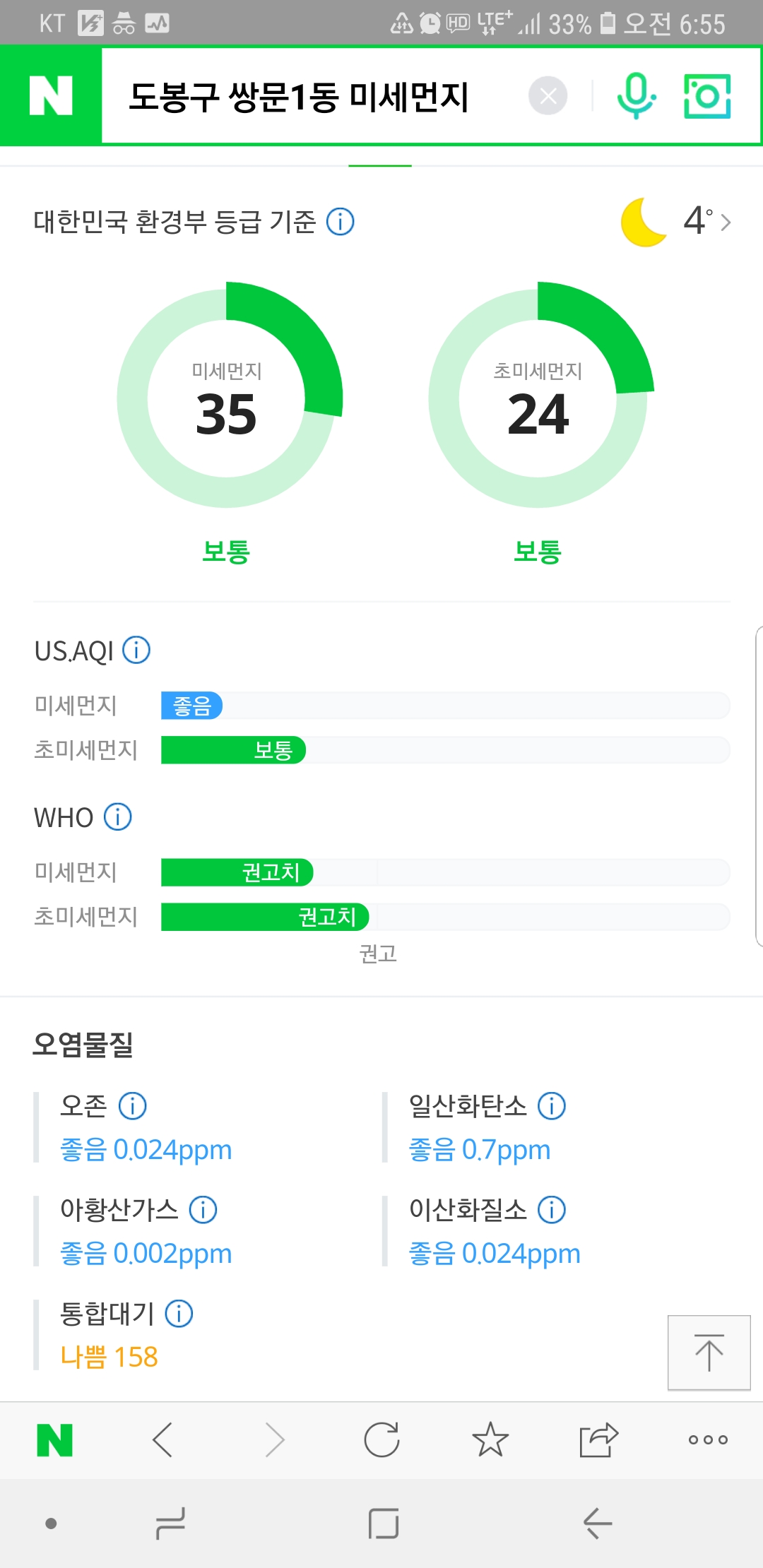
Task: Bookmark the page with star icon
Action: pos(490,1439)
